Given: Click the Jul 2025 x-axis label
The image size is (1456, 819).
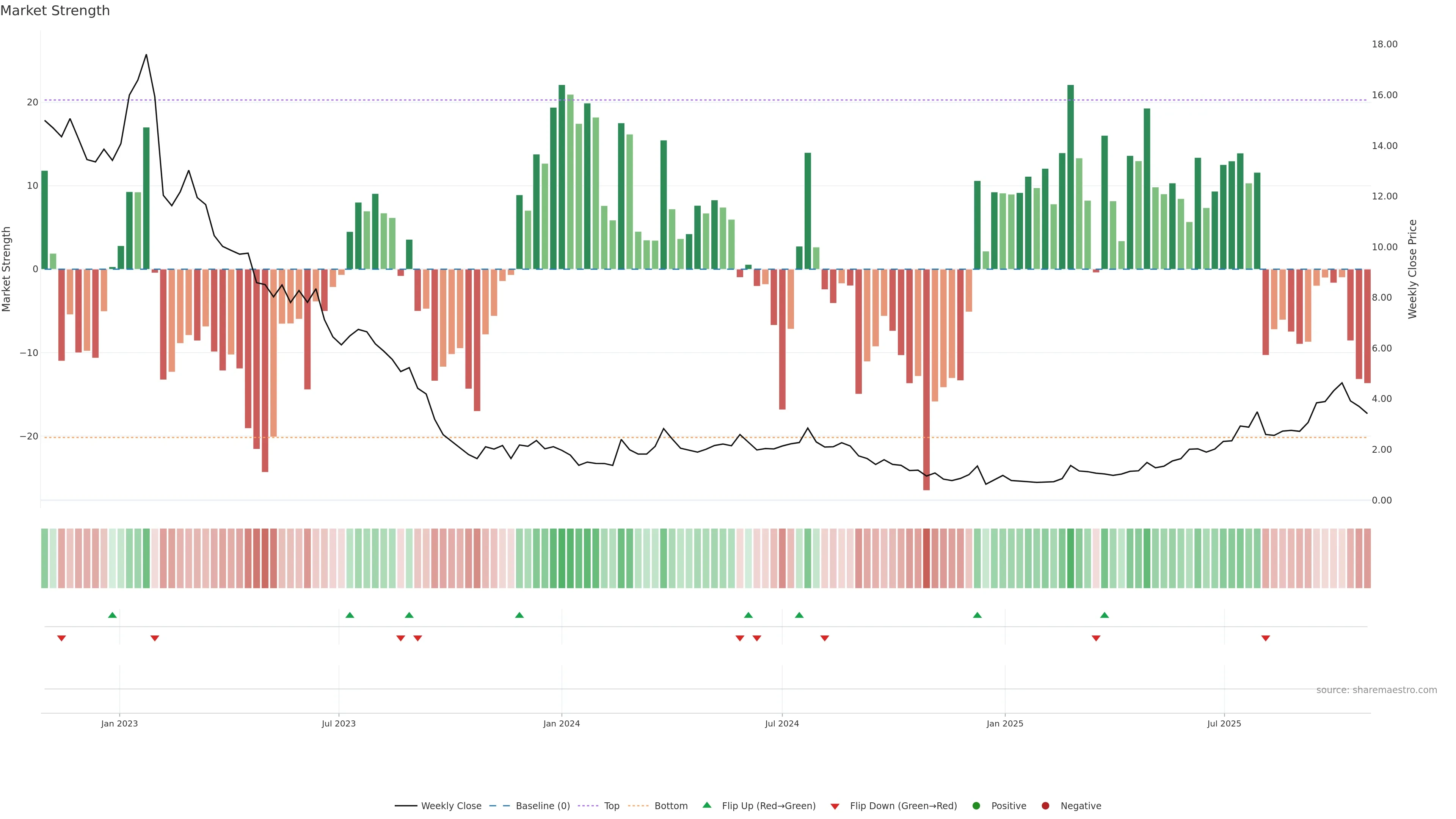Looking at the screenshot, I should click(x=1224, y=723).
